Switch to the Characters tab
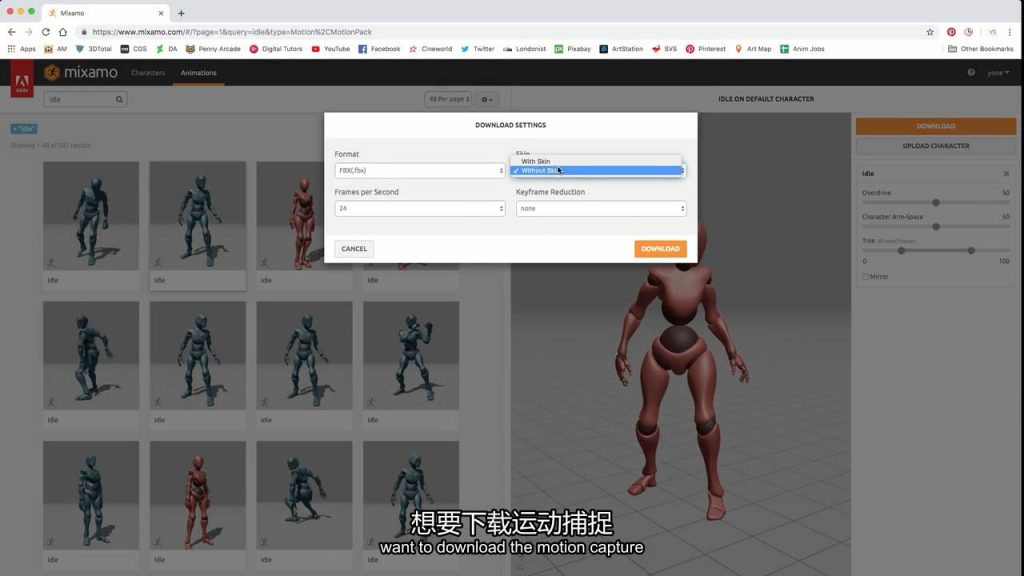The image size is (1024, 576). 148,73
